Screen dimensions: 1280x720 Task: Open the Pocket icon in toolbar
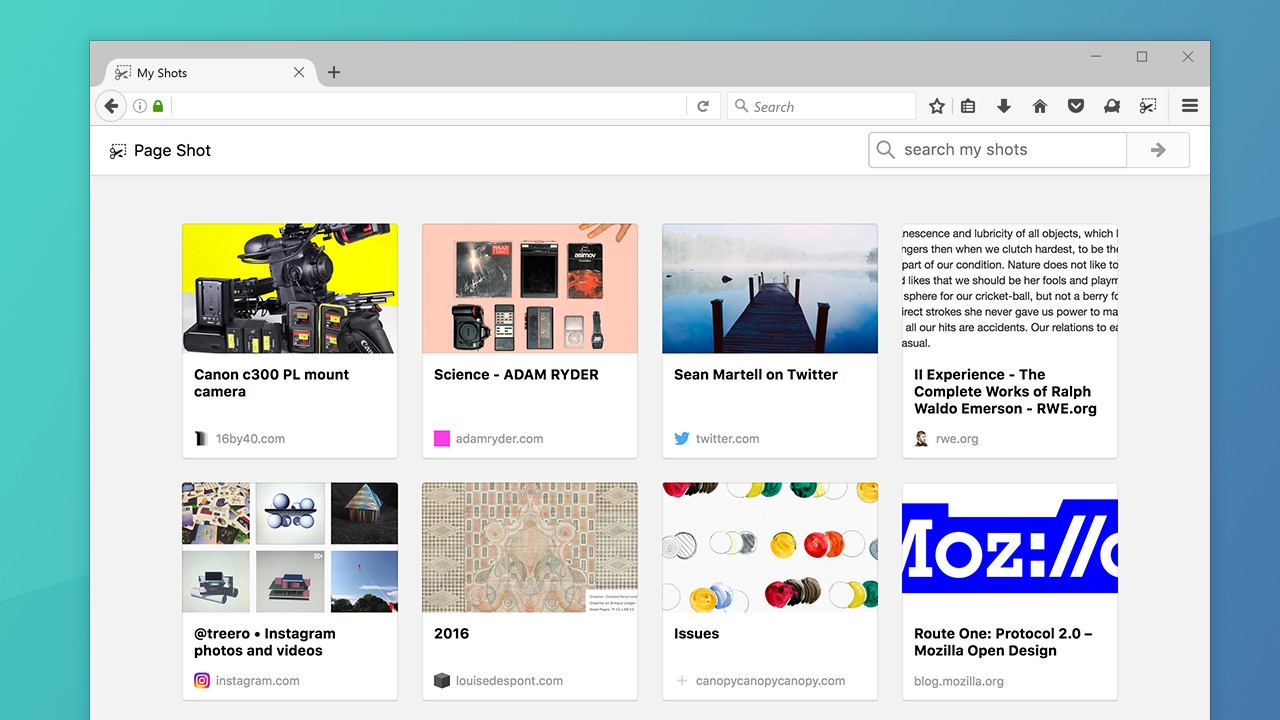point(1076,106)
